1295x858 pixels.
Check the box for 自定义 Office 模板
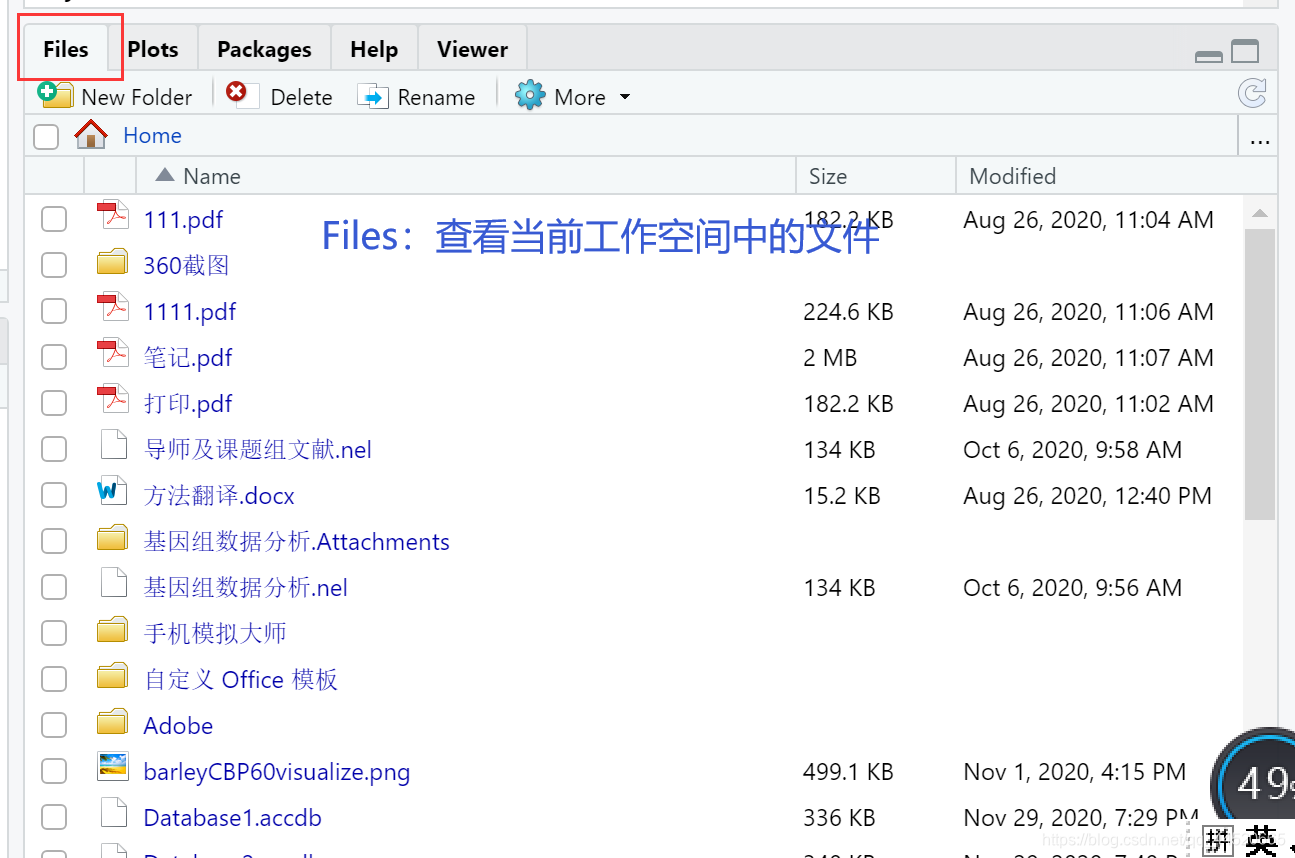[x=54, y=679]
